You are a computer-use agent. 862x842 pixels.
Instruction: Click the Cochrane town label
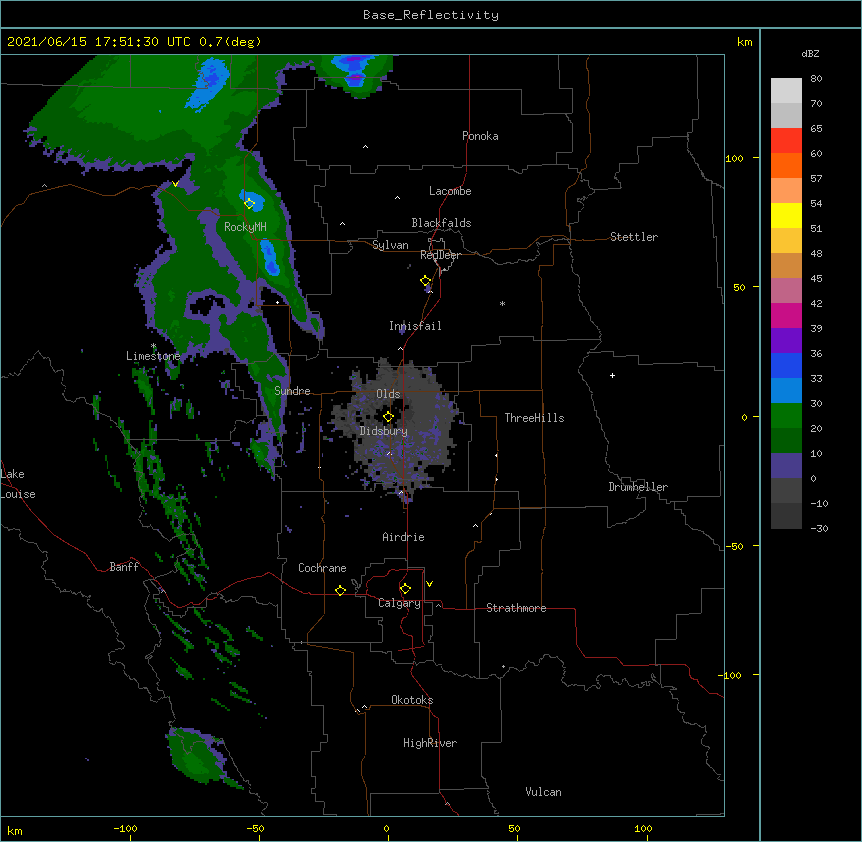pos(322,568)
